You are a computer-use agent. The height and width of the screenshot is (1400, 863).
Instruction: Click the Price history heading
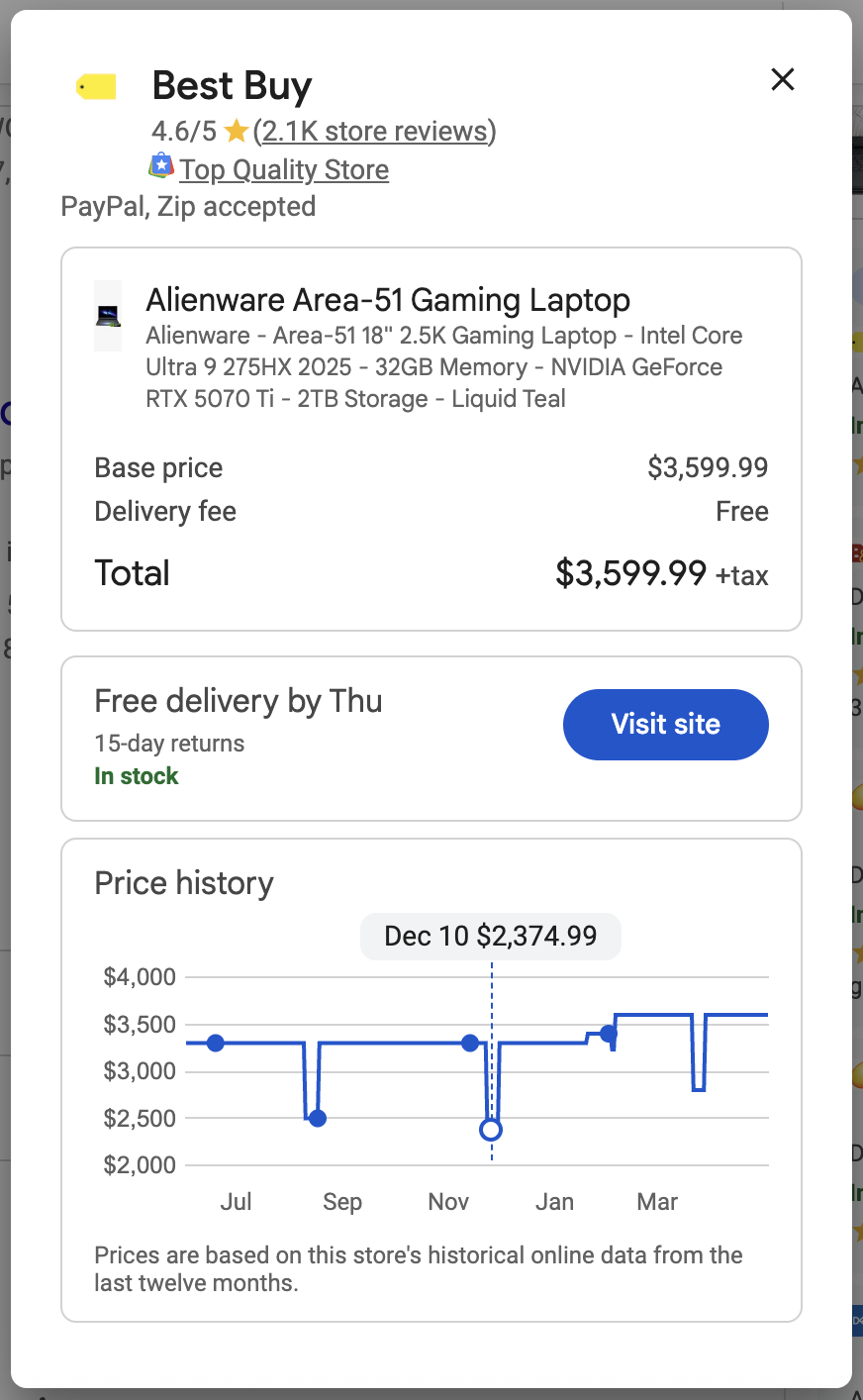coord(184,883)
